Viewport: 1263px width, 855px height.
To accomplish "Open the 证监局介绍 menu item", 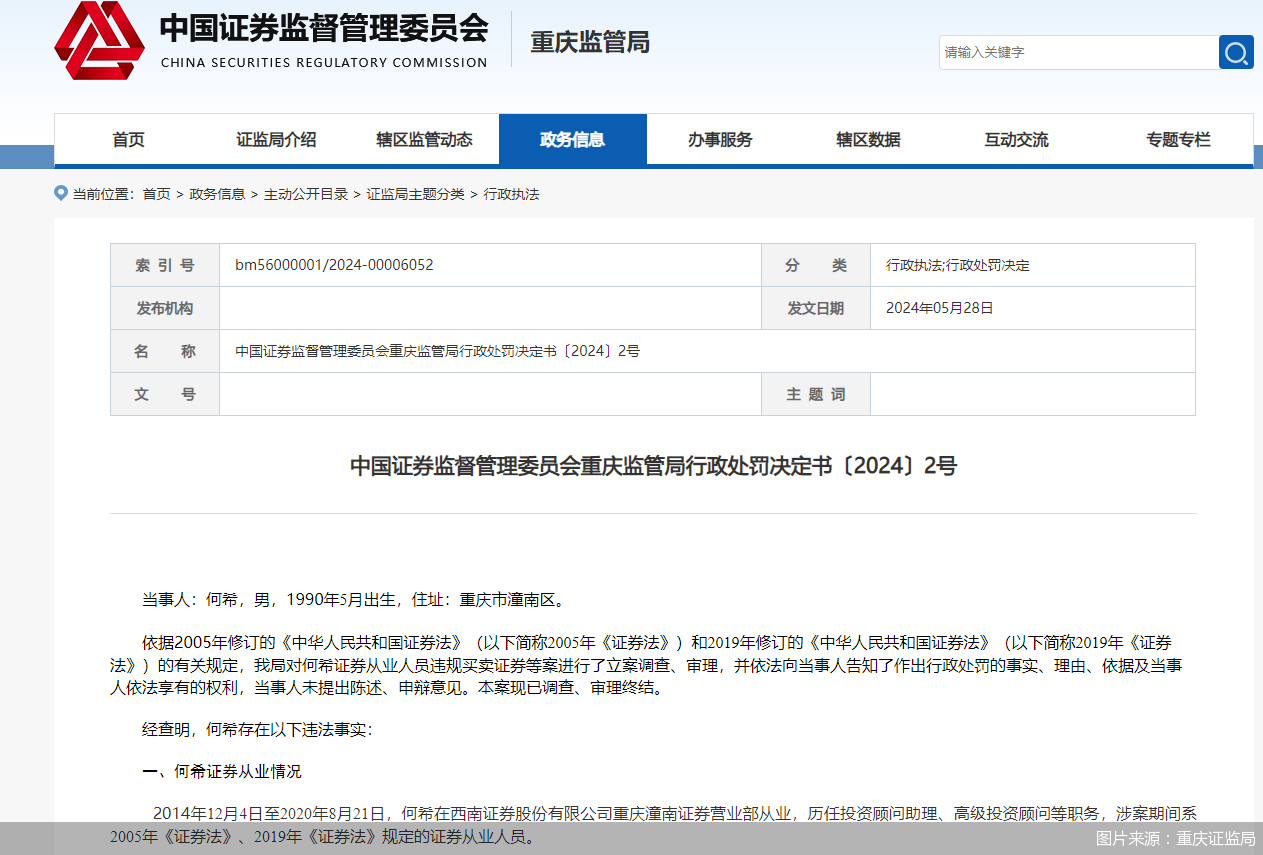I will click(x=276, y=139).
